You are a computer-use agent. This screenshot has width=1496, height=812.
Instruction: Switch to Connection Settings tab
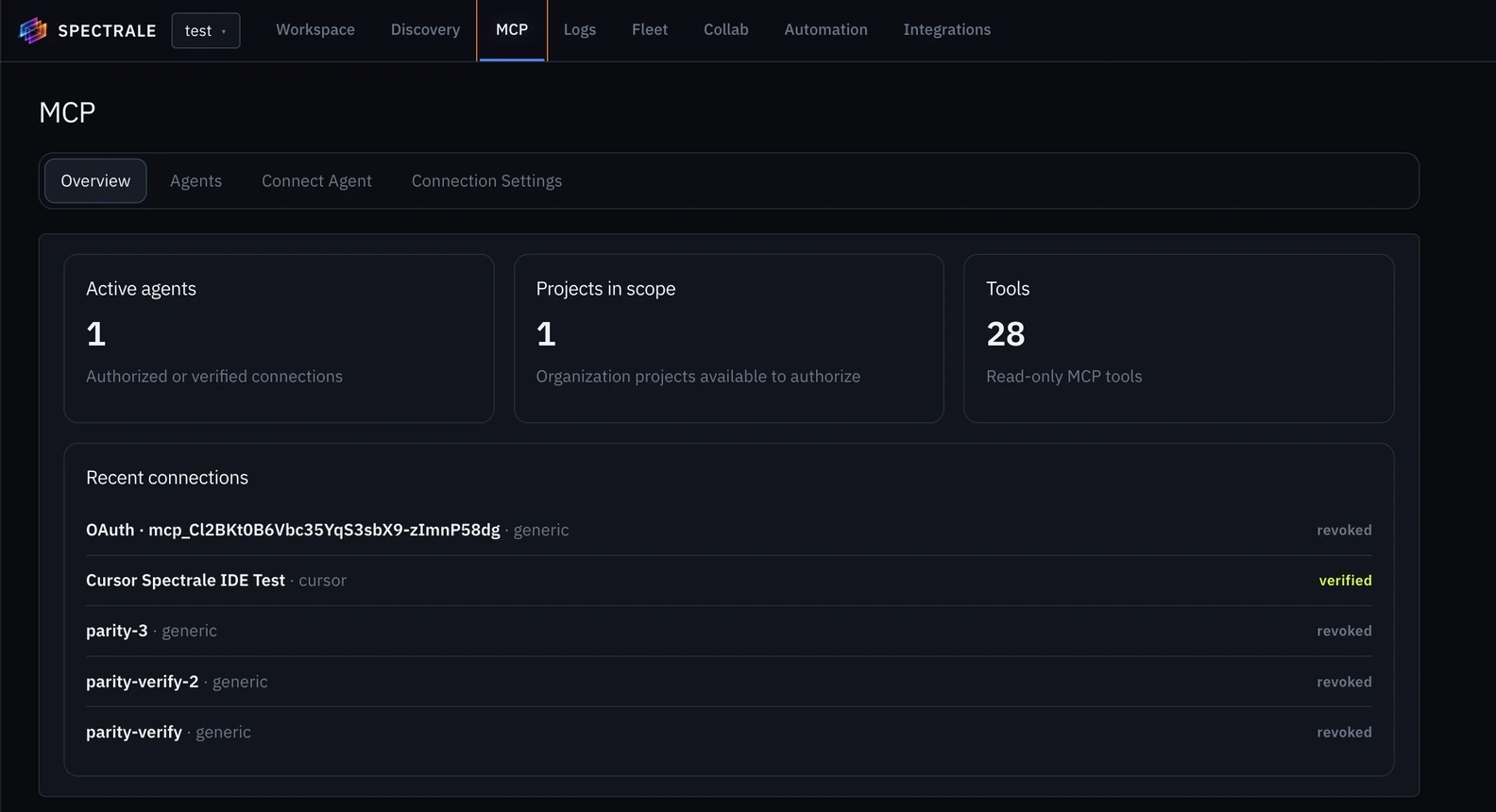click(486, 180)
